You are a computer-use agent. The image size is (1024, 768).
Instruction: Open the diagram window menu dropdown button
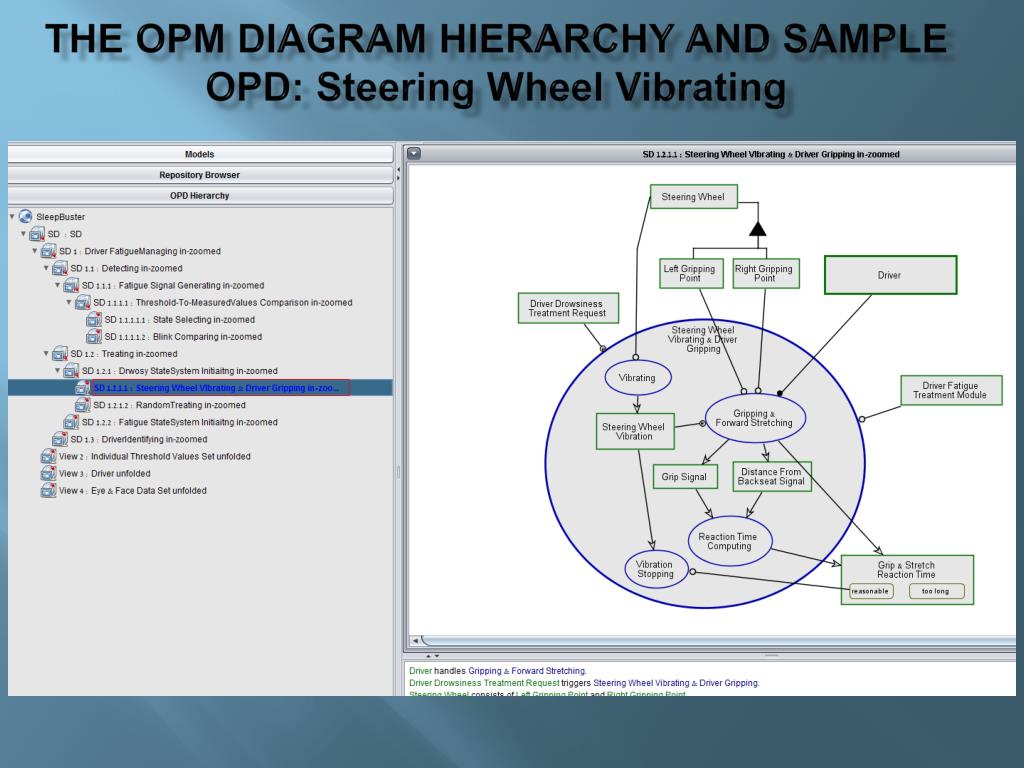[414, 153]
